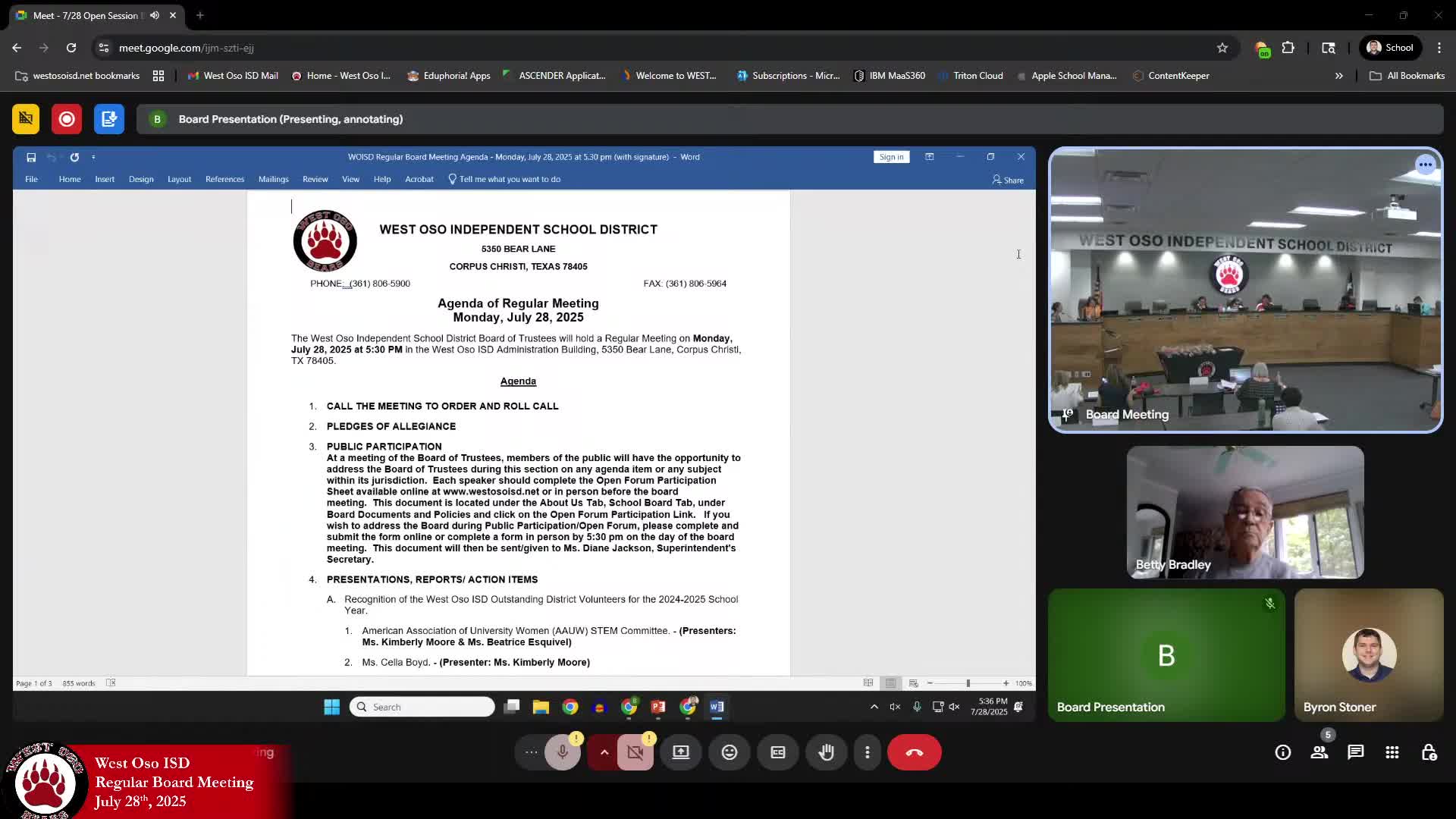
Task: Click the Redo icon in the shared Word title bar
Action: tap(74, 158)
